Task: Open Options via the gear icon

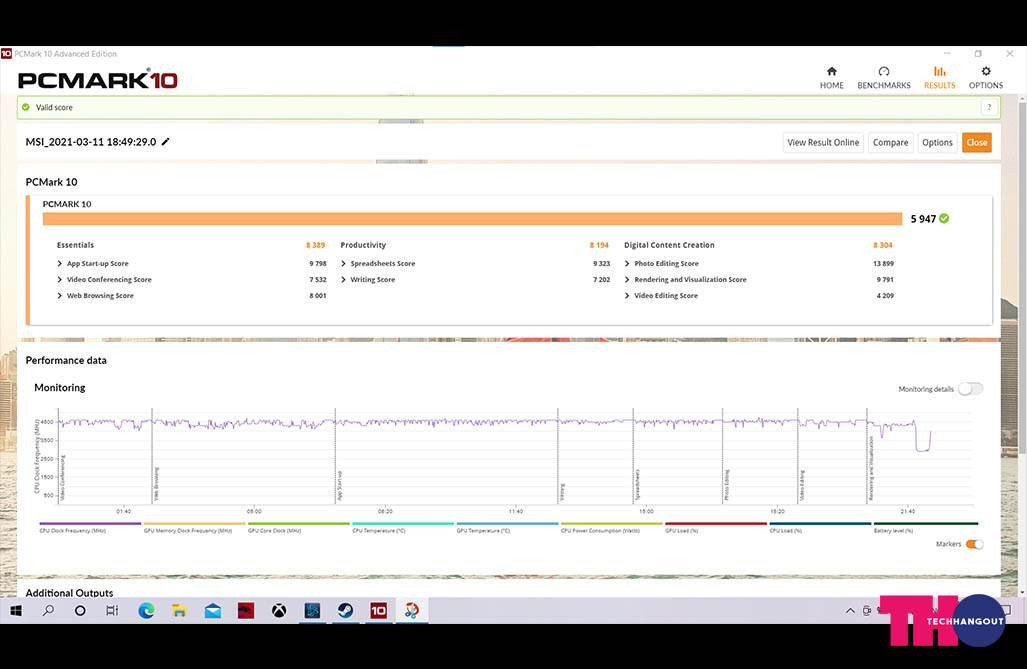Action: point(986,71)
